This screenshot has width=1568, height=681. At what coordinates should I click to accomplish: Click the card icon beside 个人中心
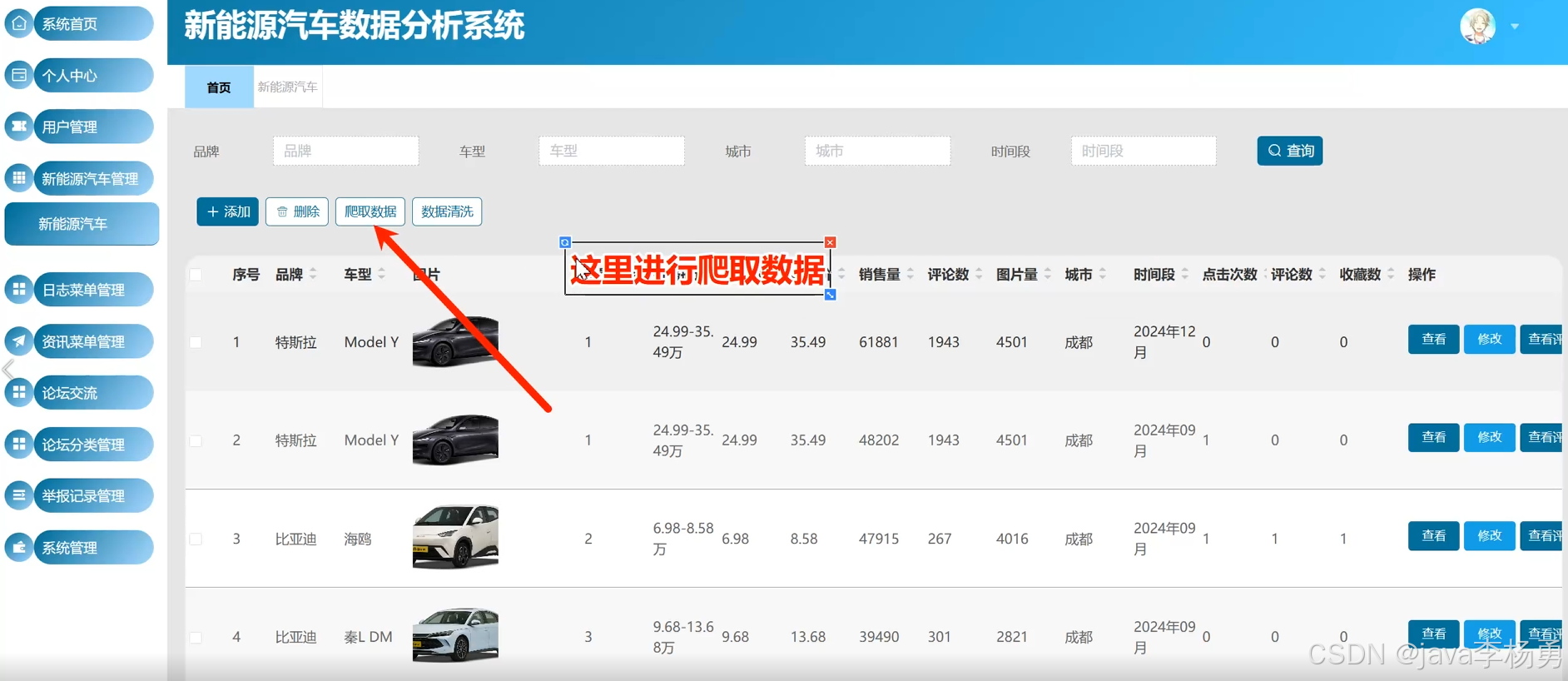pos(19,75)
